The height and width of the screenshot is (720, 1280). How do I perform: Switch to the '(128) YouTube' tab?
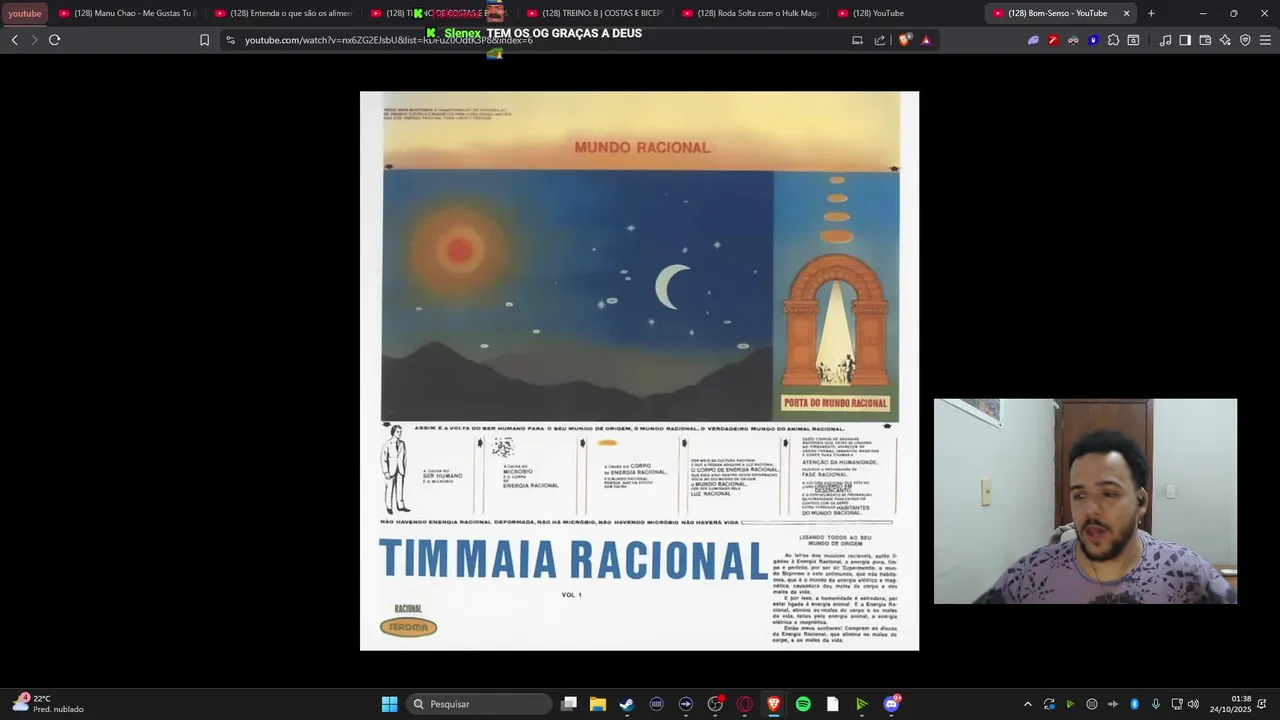tap(905, 13)
